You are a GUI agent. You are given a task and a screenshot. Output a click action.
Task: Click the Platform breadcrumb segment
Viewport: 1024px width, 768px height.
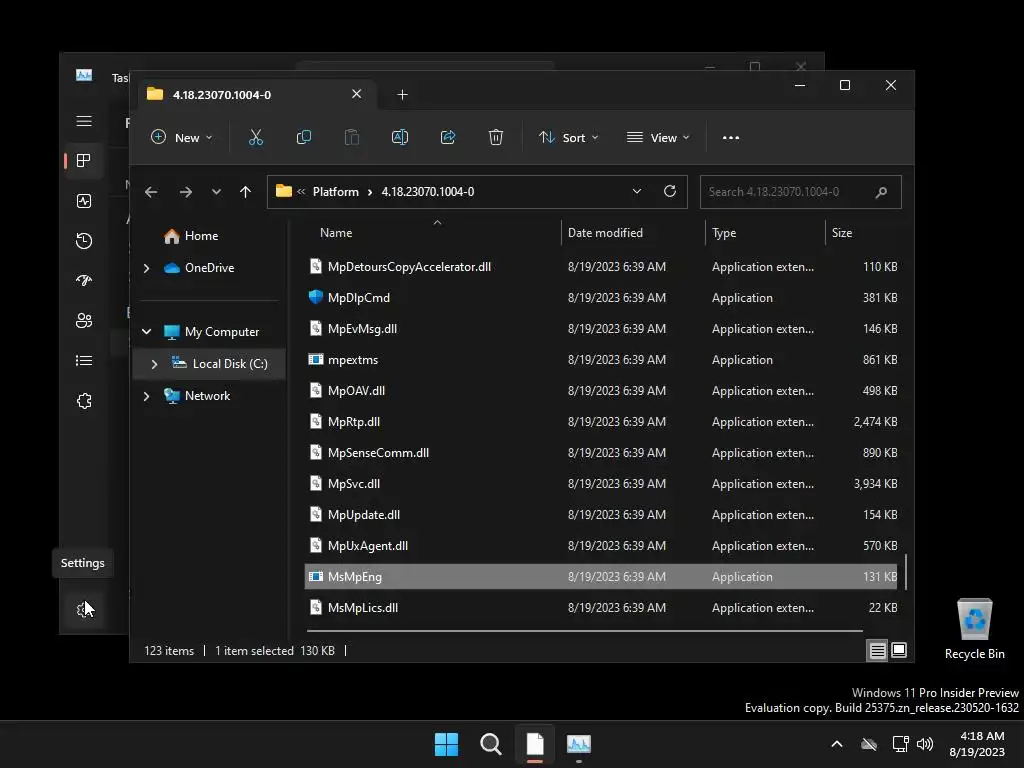[336, 192]
